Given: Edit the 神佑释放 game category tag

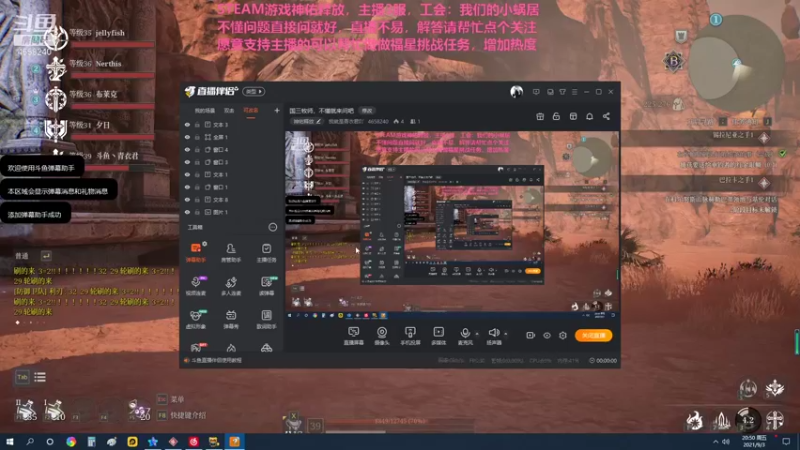Looking at the screenshot, I should (x=308, y=121).
